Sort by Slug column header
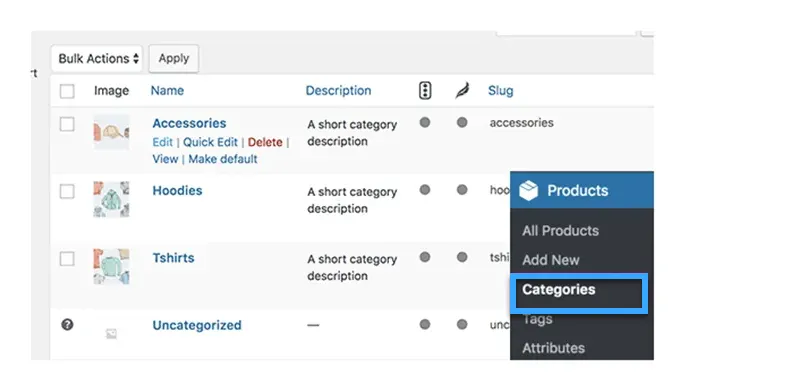 (x=500, y=91)
